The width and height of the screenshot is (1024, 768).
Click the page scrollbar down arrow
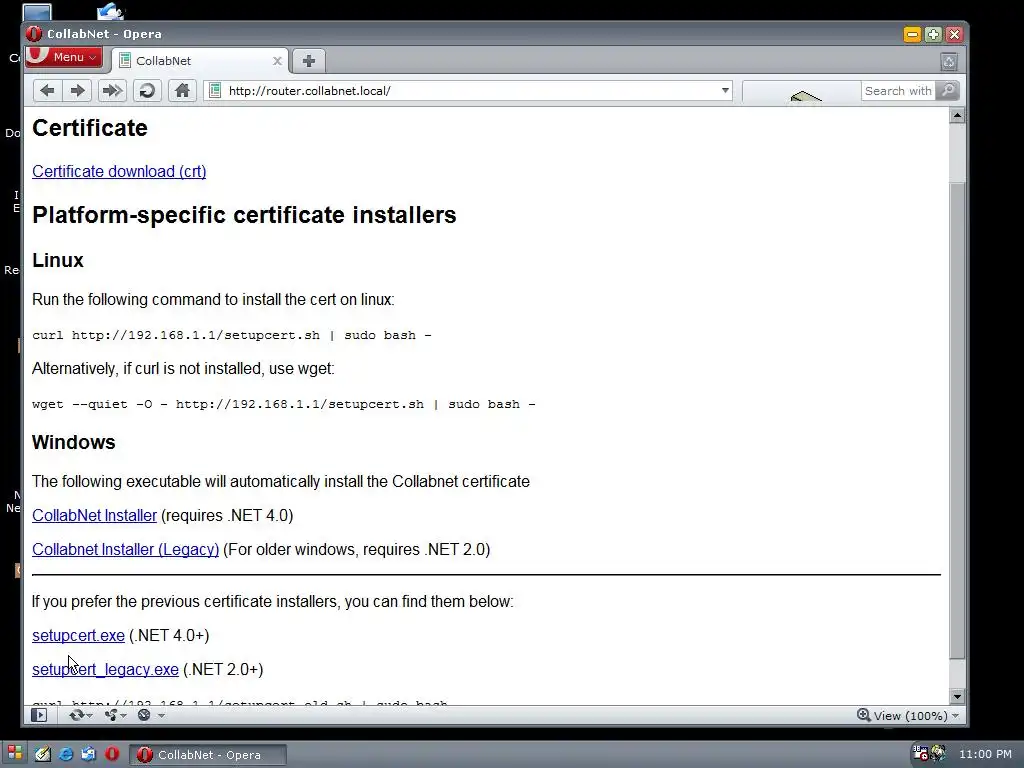coord(957,696)
